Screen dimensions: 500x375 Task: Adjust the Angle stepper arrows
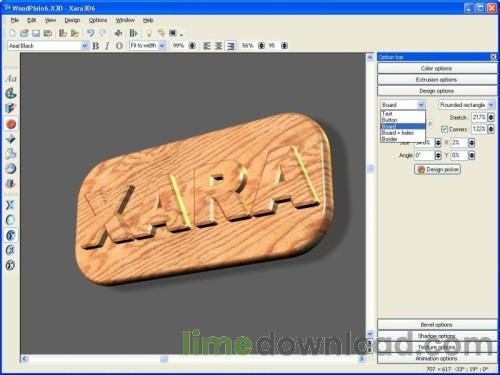[438, 155]
